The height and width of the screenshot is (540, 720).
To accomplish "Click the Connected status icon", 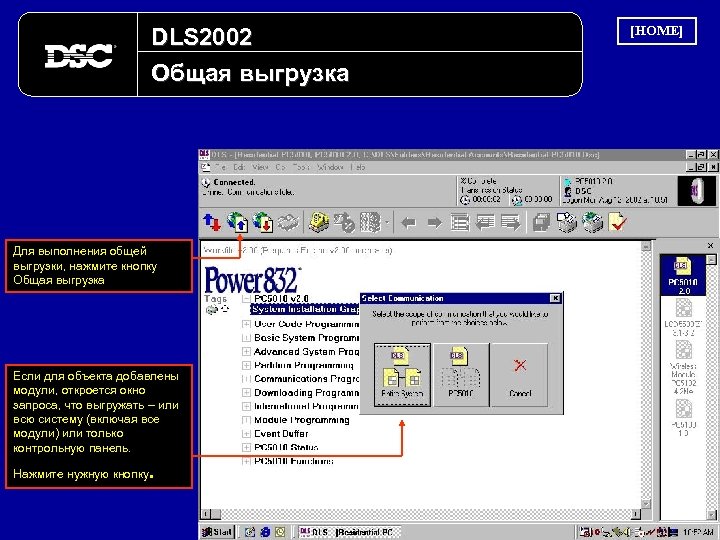I will coord(206,183).
